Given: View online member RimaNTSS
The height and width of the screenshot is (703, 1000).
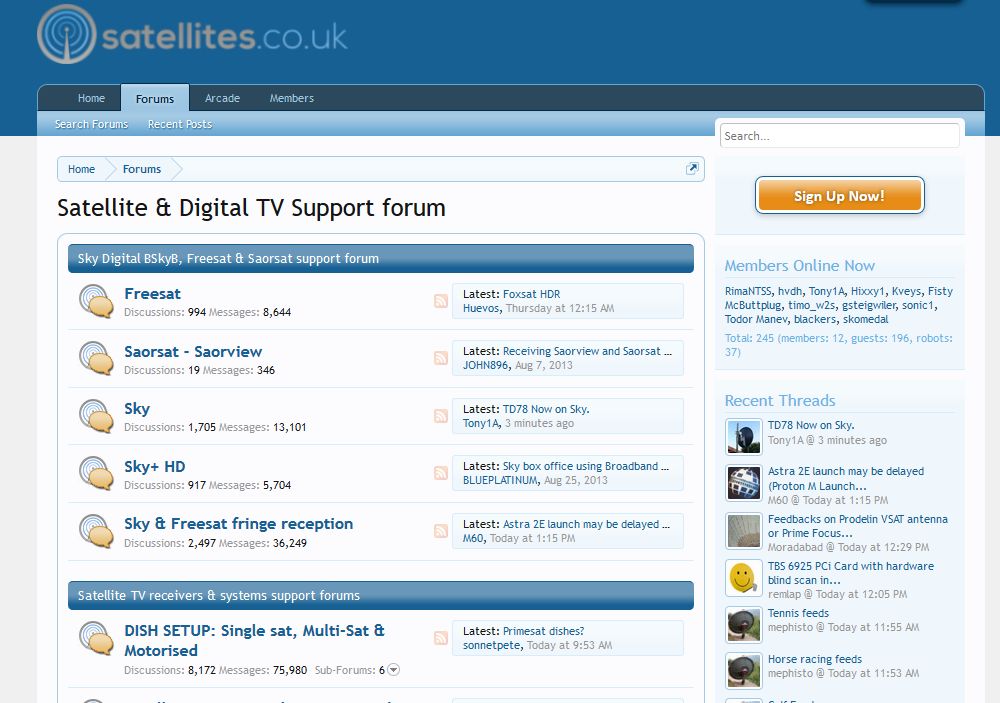Looking at the screenshot, I should 747,291.
